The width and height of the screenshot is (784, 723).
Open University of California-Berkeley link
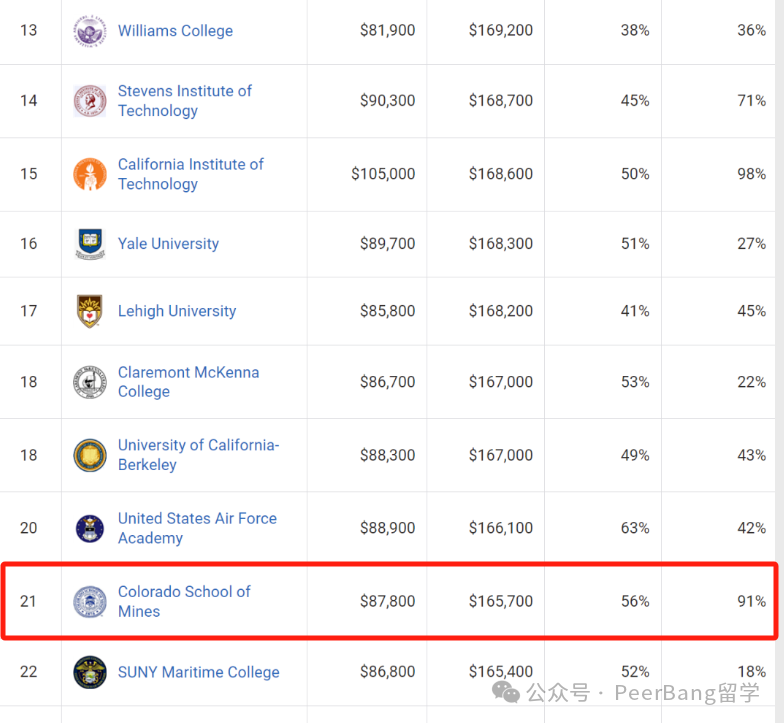pos(198,454)
